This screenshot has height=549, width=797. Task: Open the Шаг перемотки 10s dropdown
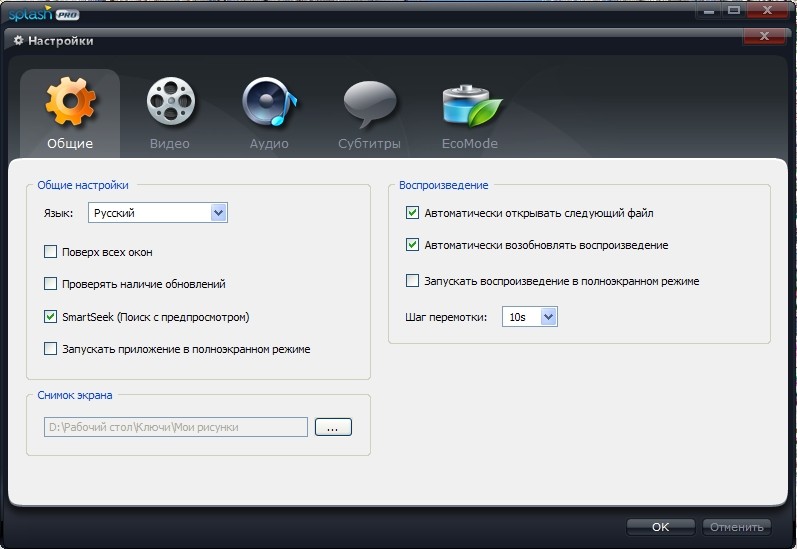point(530,317)
